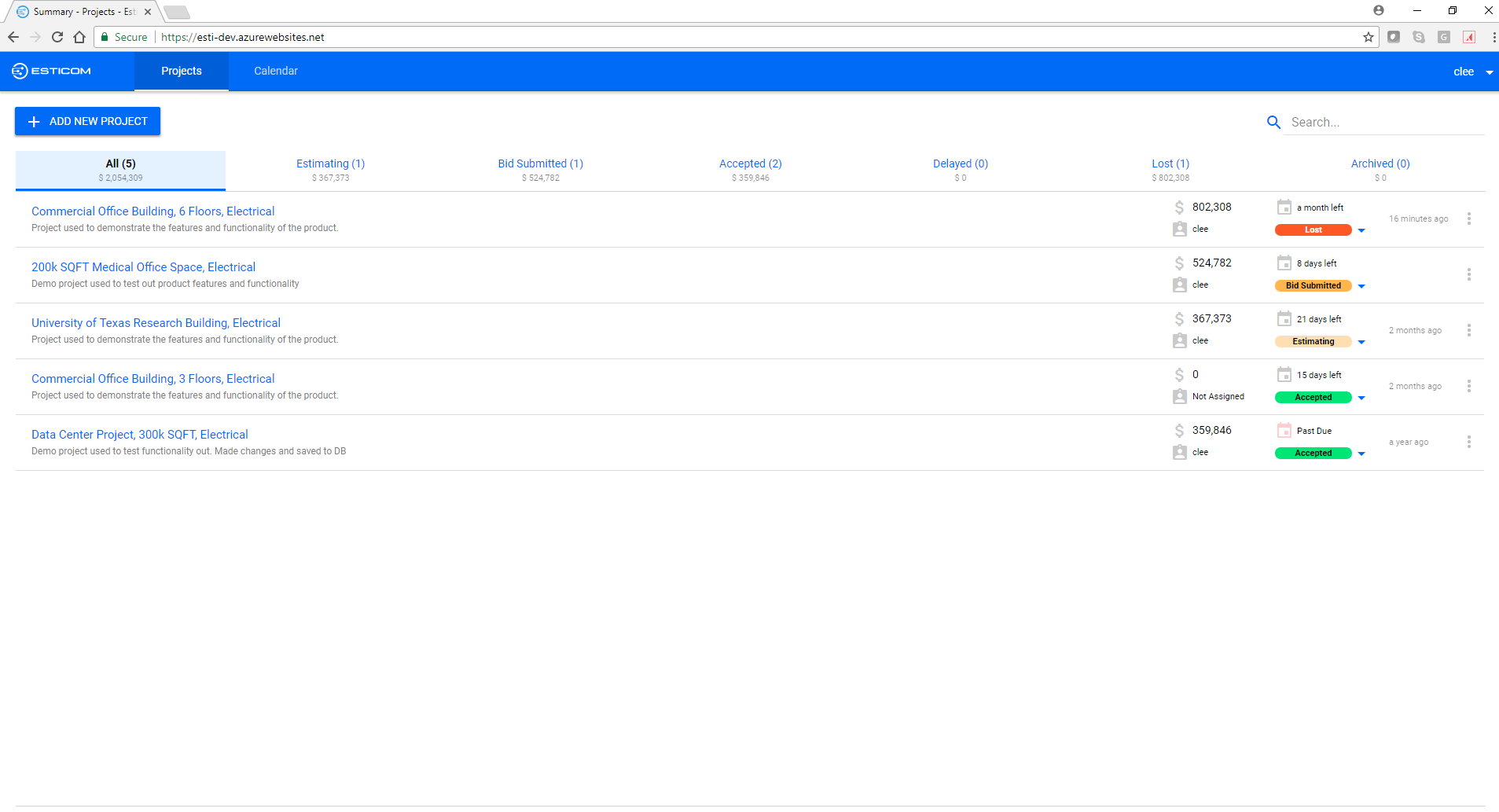Expand status dropdown for Data Center project

pyautogui.click(x=1361, y=454)
